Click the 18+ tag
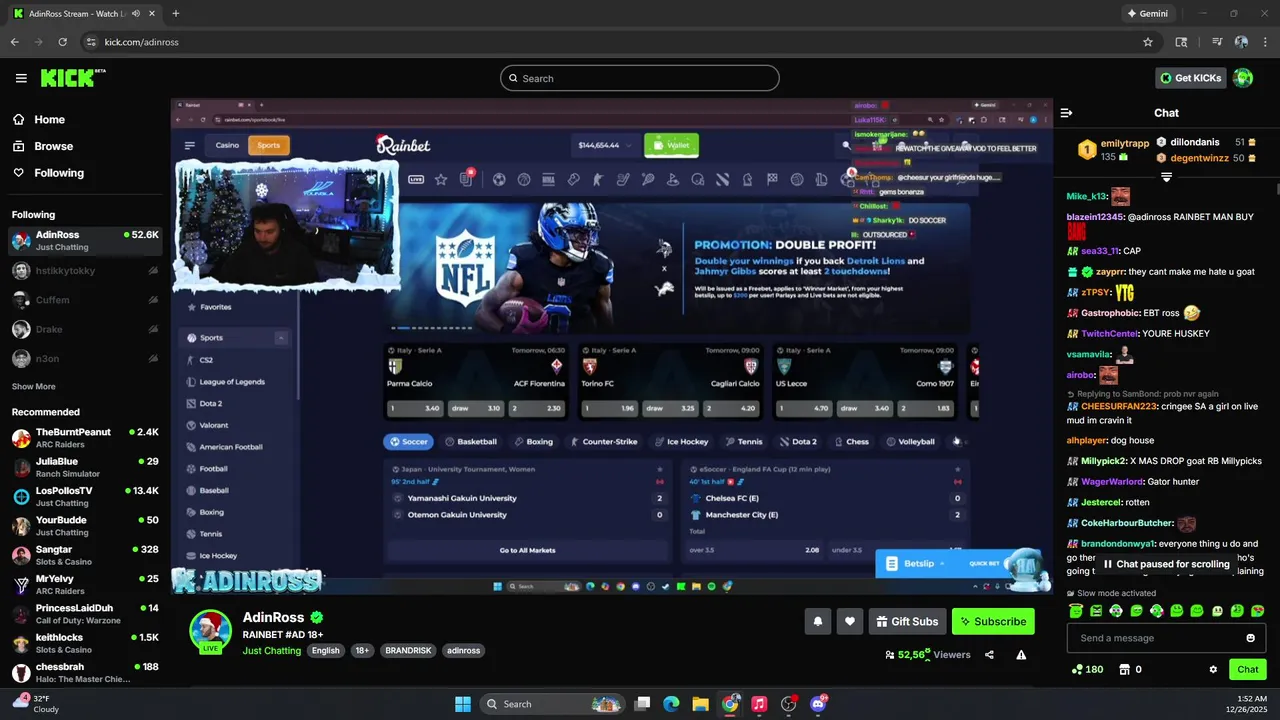The height and width of the screenshot is (720, 1280). pyautogui.click(x=362, y=651)
